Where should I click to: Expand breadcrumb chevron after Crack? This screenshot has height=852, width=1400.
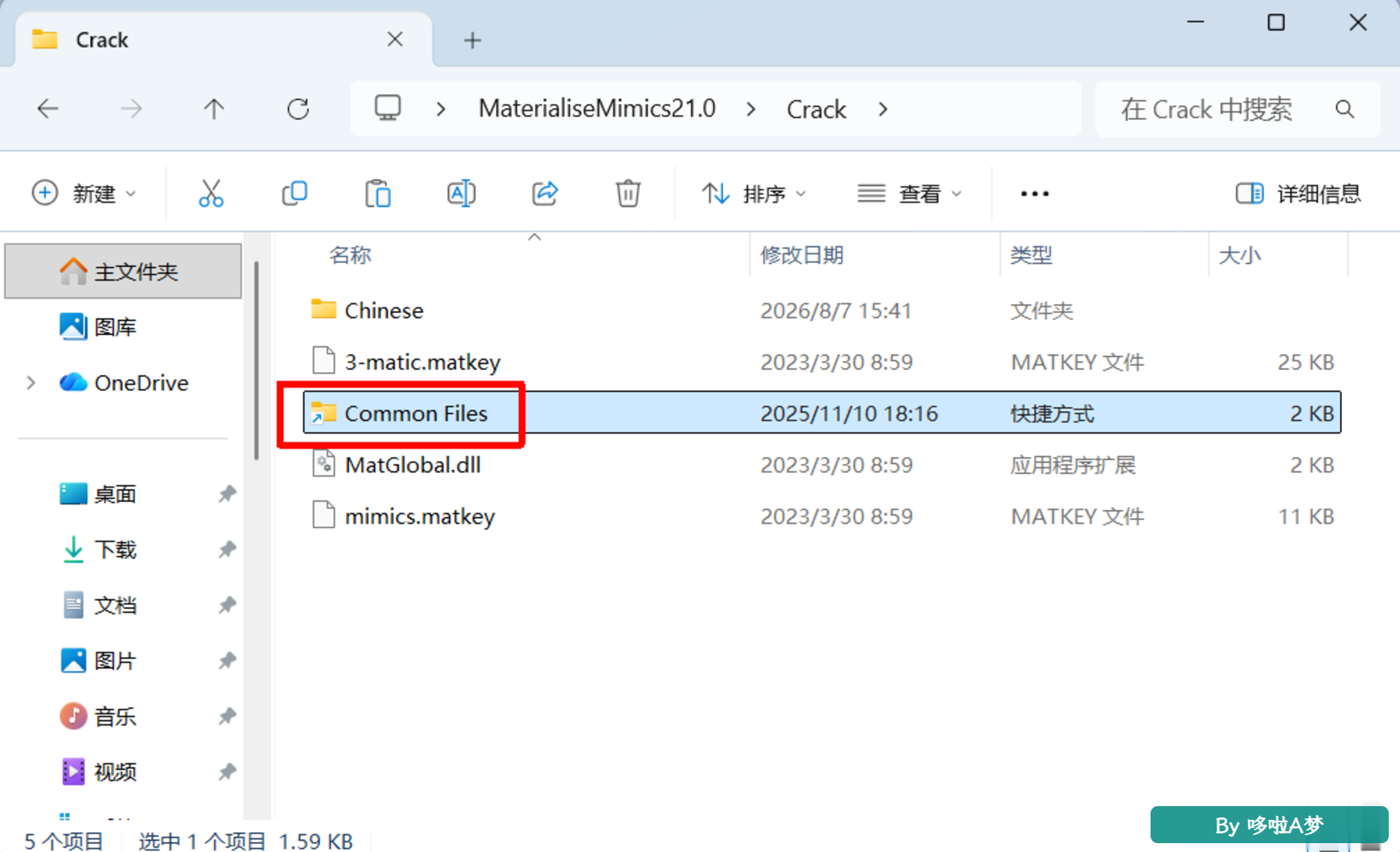(883, 109)
